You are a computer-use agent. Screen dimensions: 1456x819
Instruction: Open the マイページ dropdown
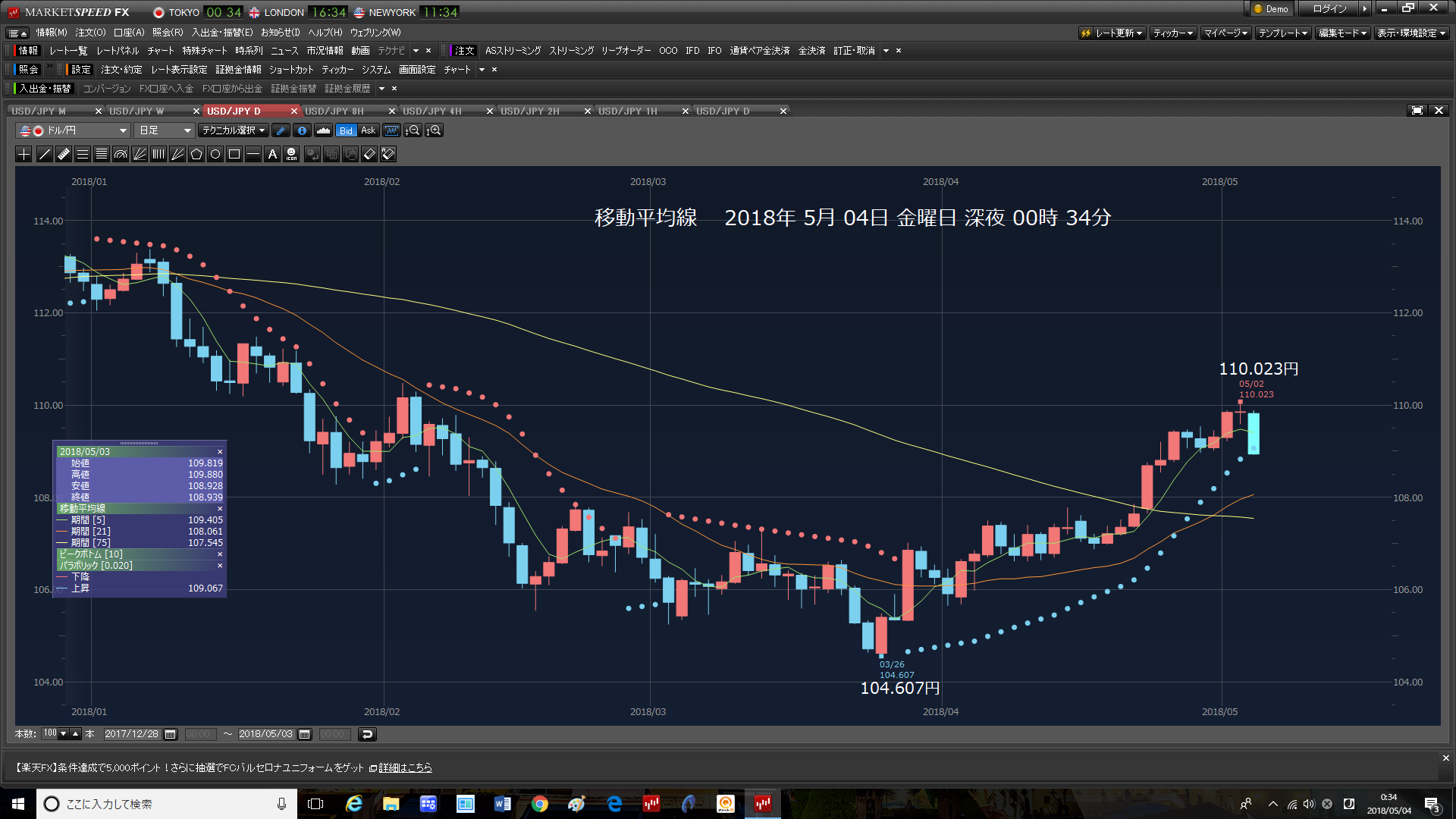(1225, 33)
